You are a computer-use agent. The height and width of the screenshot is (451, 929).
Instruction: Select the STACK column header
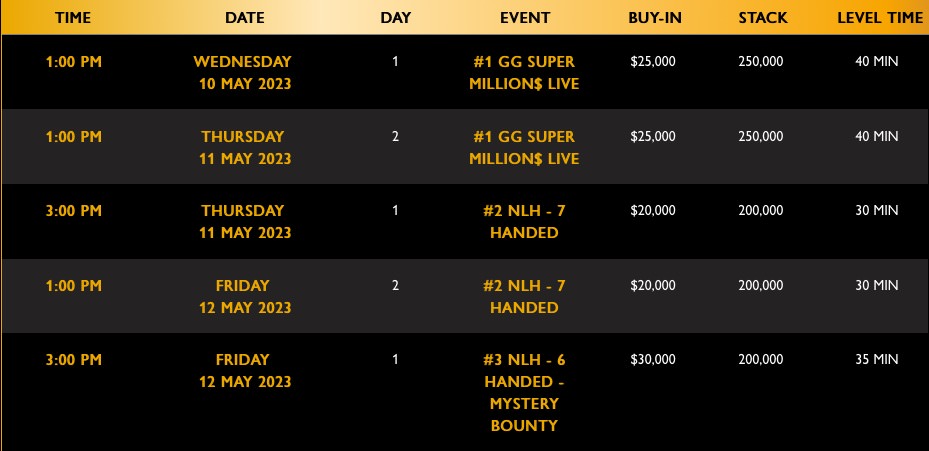[763, 18]
